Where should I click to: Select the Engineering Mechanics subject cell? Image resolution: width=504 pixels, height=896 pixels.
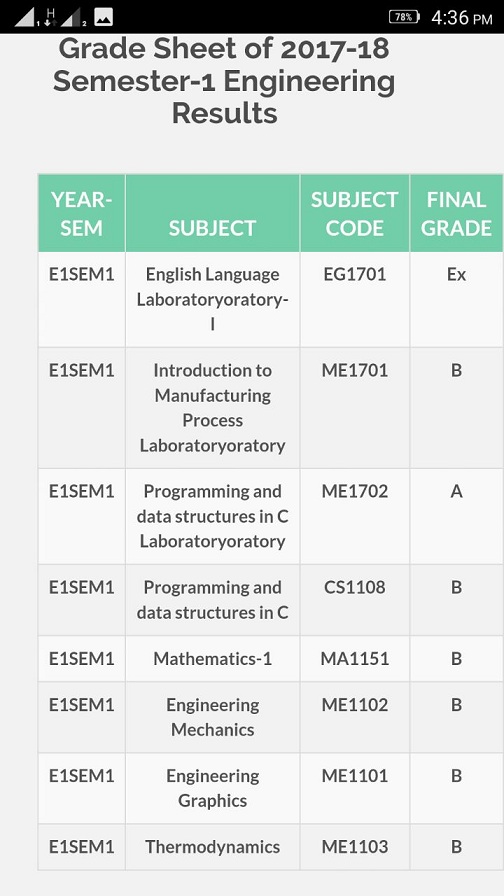(213, 717)
